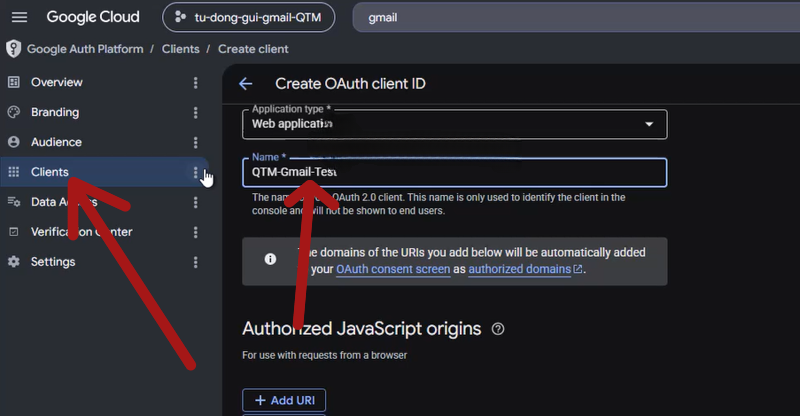Click the external link icon after authorized domains

click(x=578, y=269)
